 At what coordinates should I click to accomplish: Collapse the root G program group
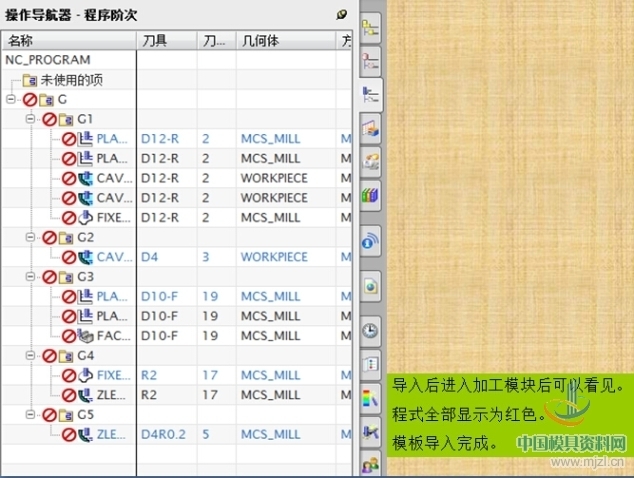(10, 99)
